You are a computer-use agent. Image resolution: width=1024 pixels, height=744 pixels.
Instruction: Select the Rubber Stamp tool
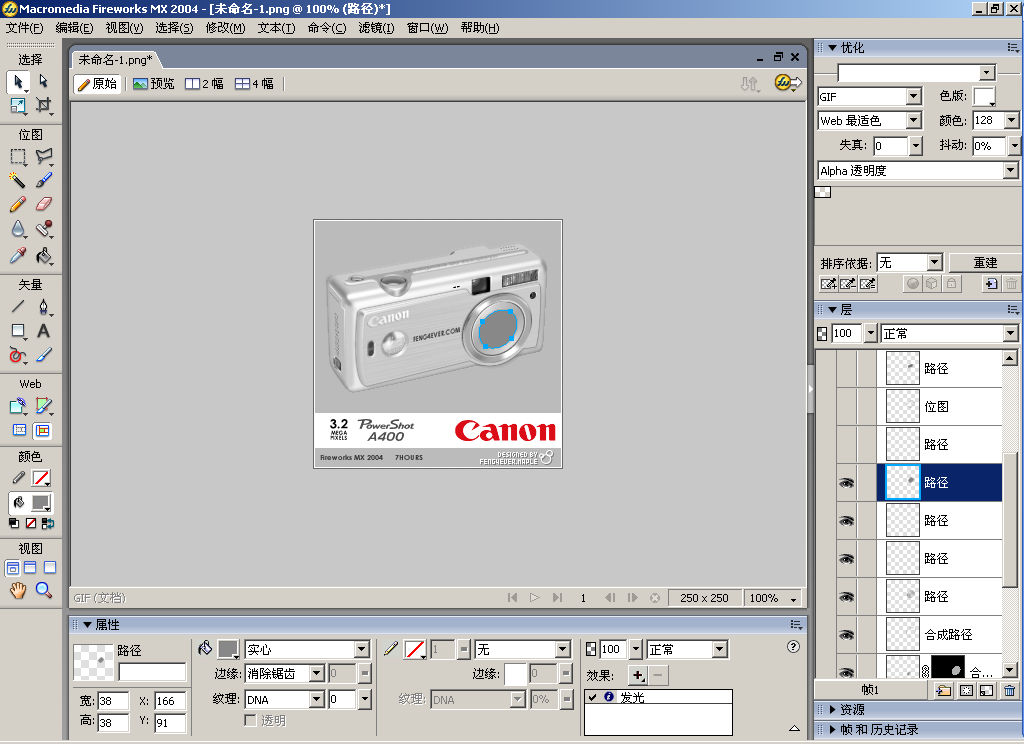43,229
